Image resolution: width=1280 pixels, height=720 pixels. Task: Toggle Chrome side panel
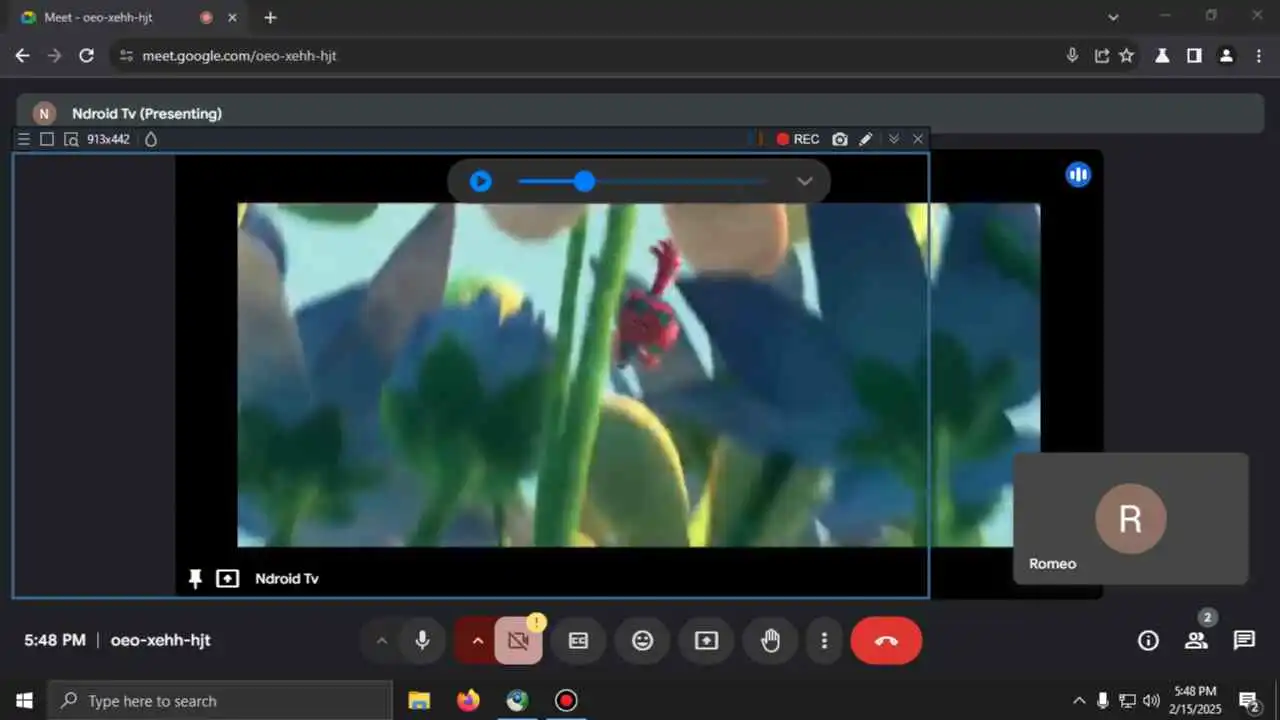click(1194, 56)
